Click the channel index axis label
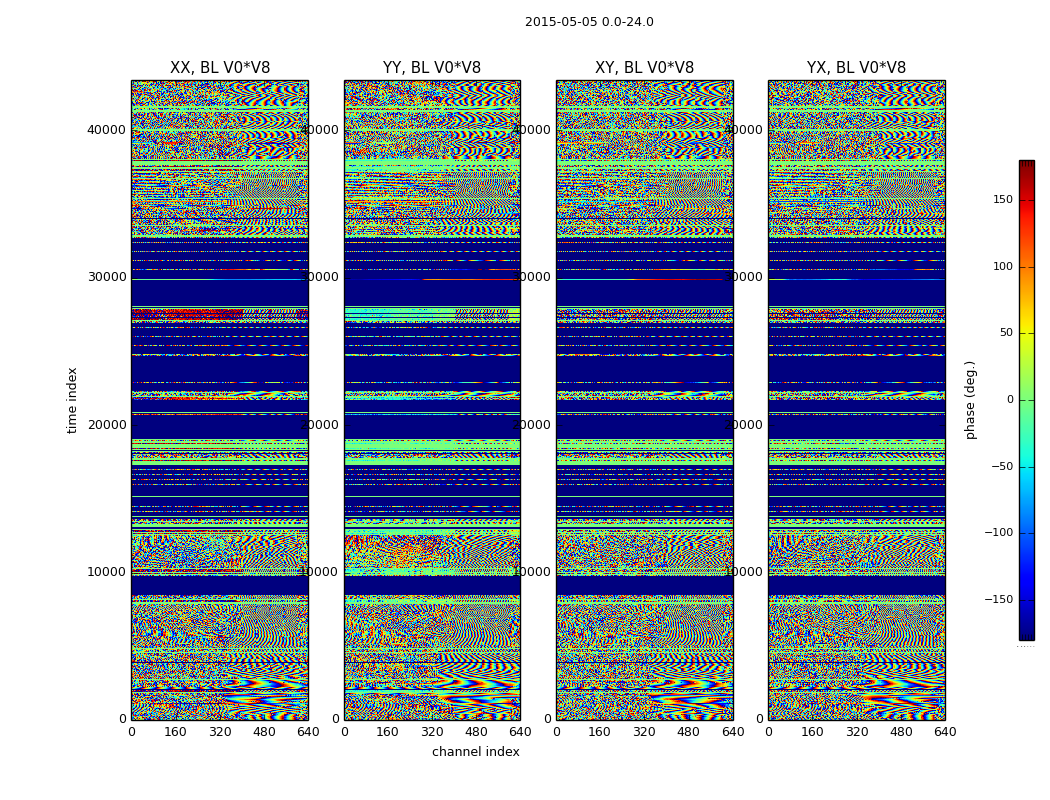 [x=475, y=752]
